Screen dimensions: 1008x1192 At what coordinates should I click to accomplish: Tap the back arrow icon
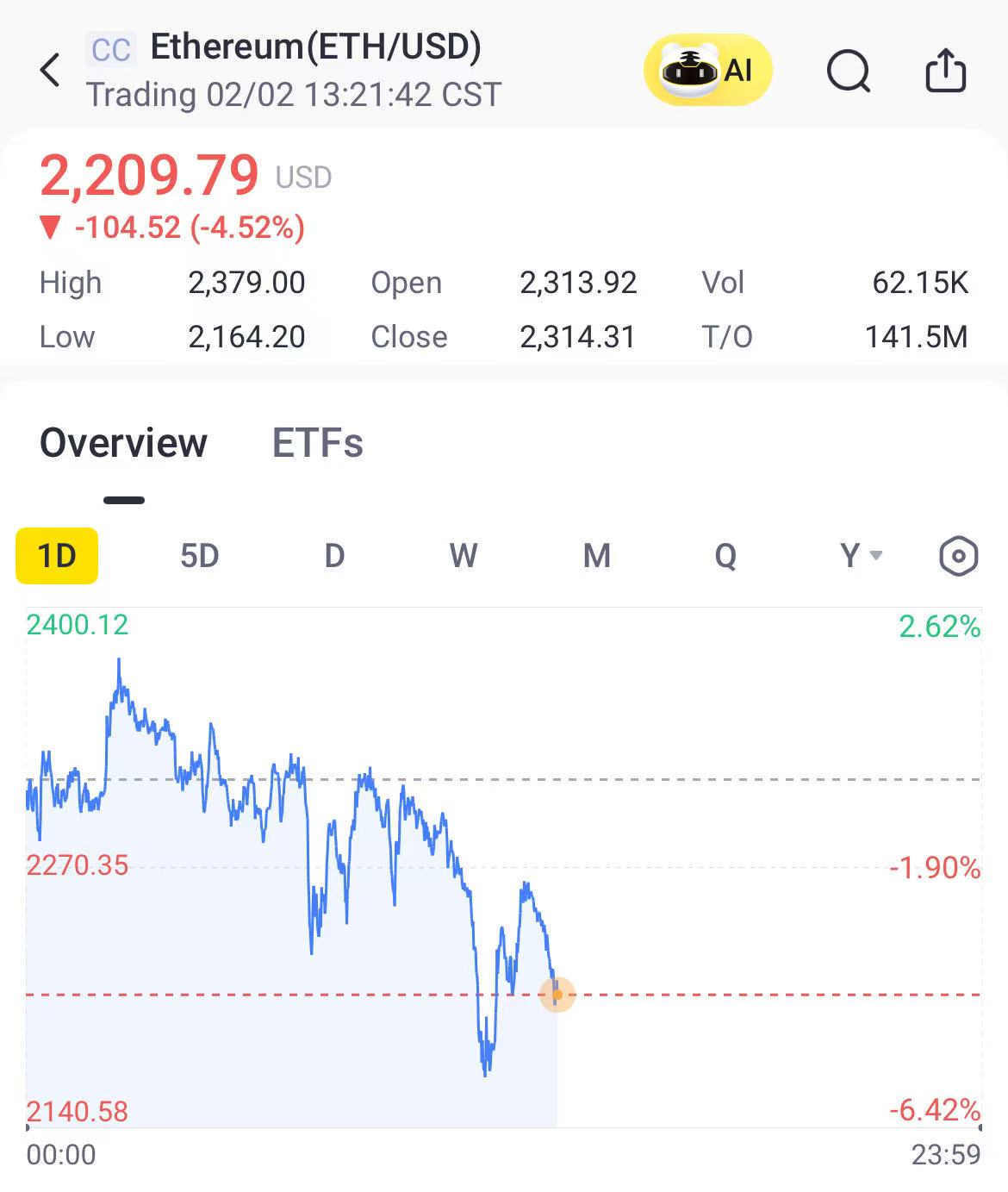point(50,70)
